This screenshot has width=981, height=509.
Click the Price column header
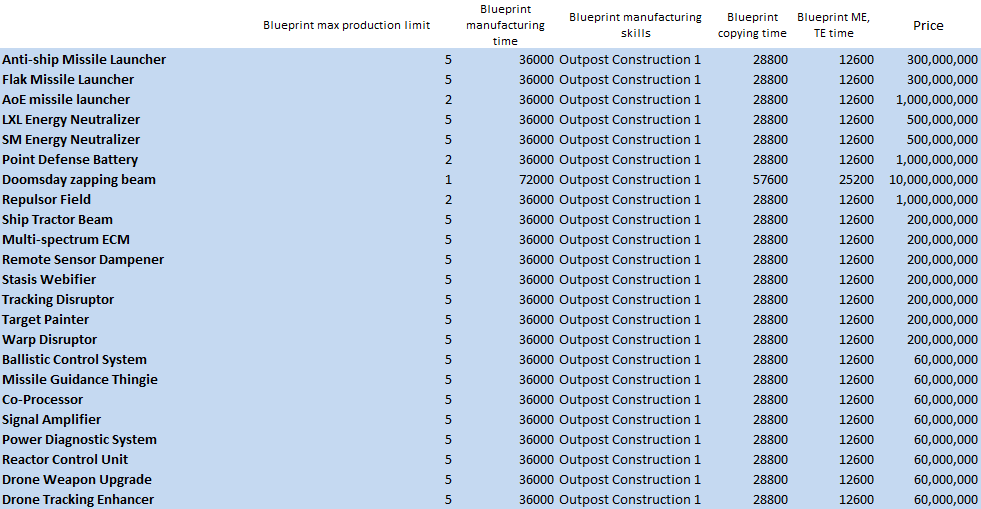(928, 25)
